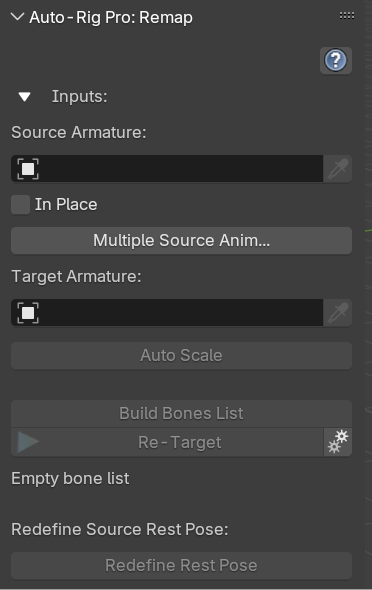Pick Target Armature with eyedropper
Image resolution: width=372 pixels, height=590 pixels.
pos(338,313)
